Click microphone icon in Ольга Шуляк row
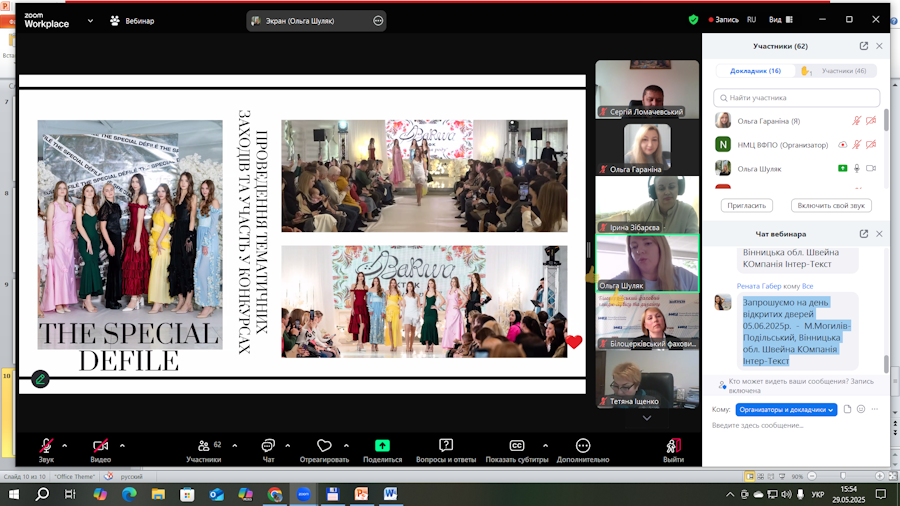 click(856, 168)
